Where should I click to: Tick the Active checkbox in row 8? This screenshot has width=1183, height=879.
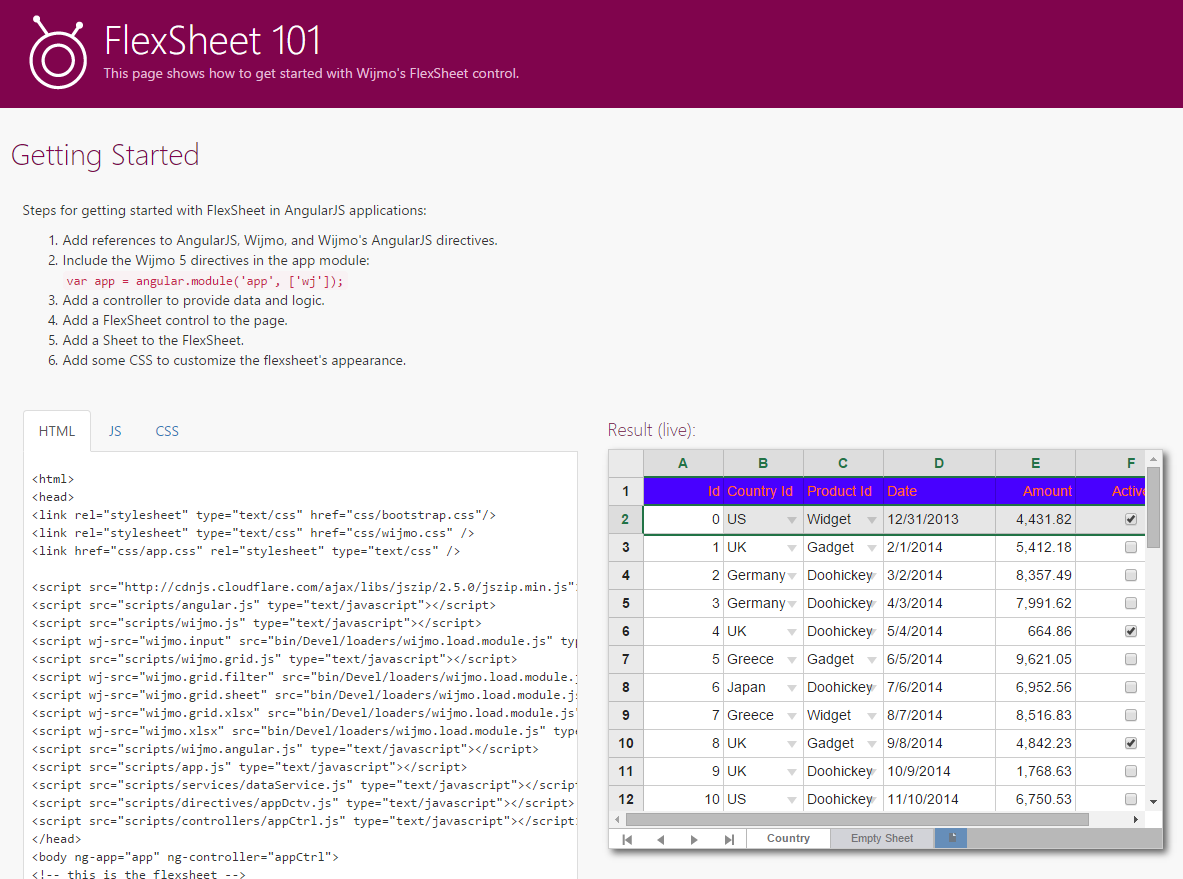(x=1131, y=687)
